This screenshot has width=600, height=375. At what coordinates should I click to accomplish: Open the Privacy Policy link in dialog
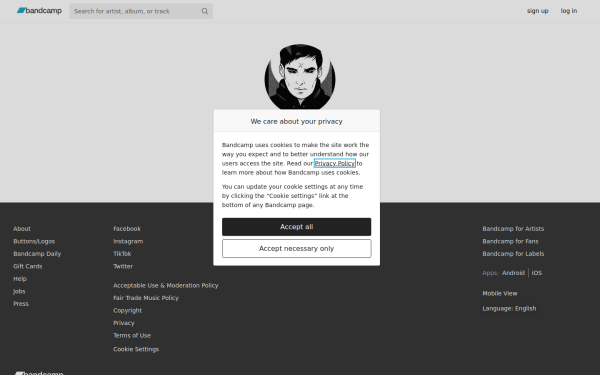(335, 163)
